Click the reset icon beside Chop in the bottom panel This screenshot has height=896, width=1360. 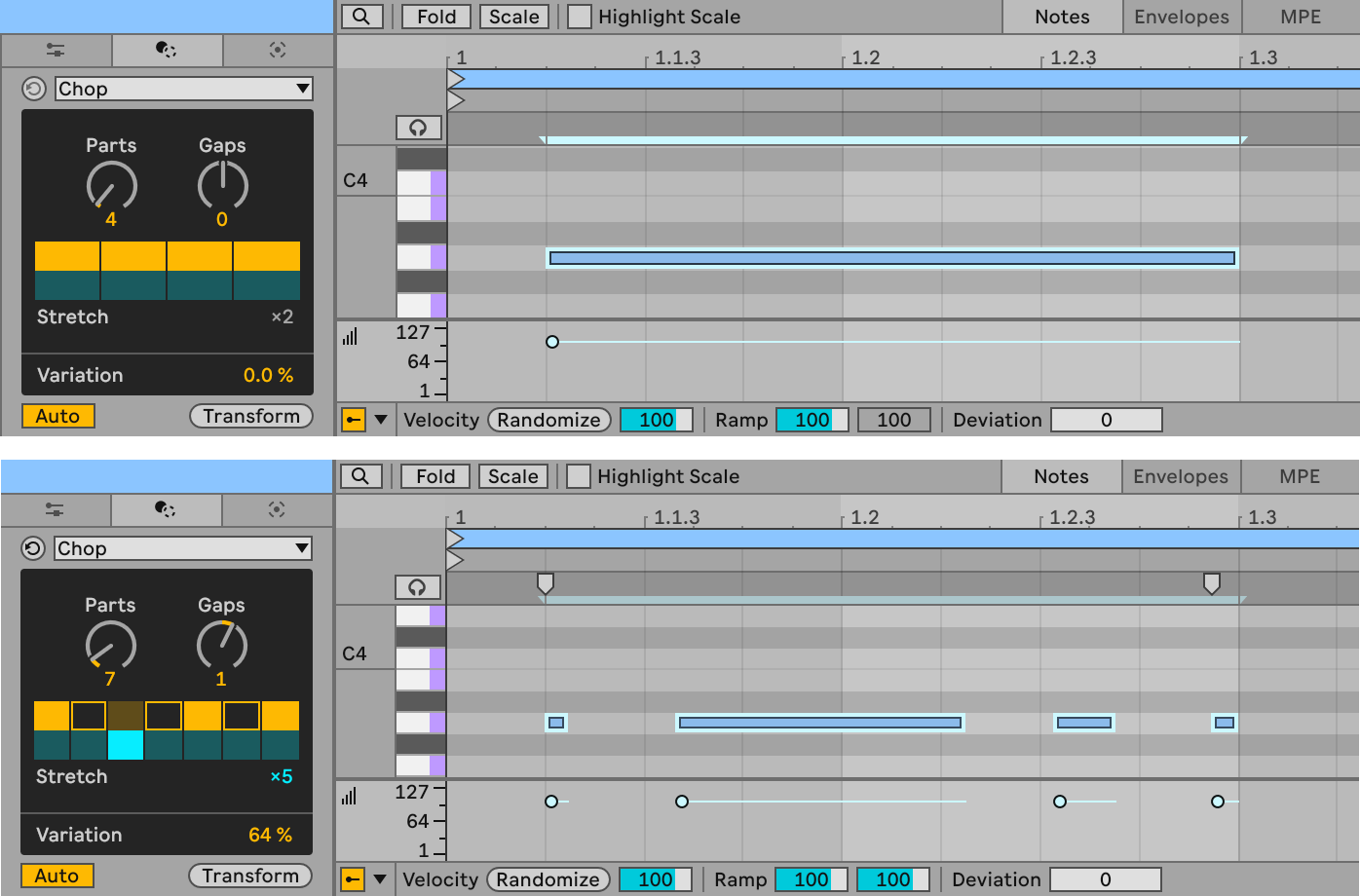click(x=33, y=548)
